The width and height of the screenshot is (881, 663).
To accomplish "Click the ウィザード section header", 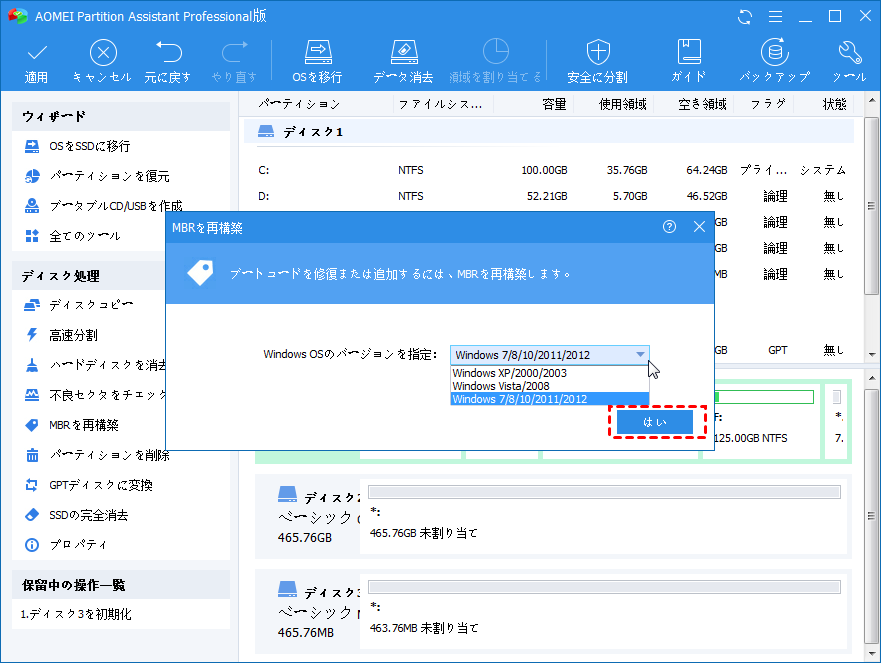I will pos(121,116).
